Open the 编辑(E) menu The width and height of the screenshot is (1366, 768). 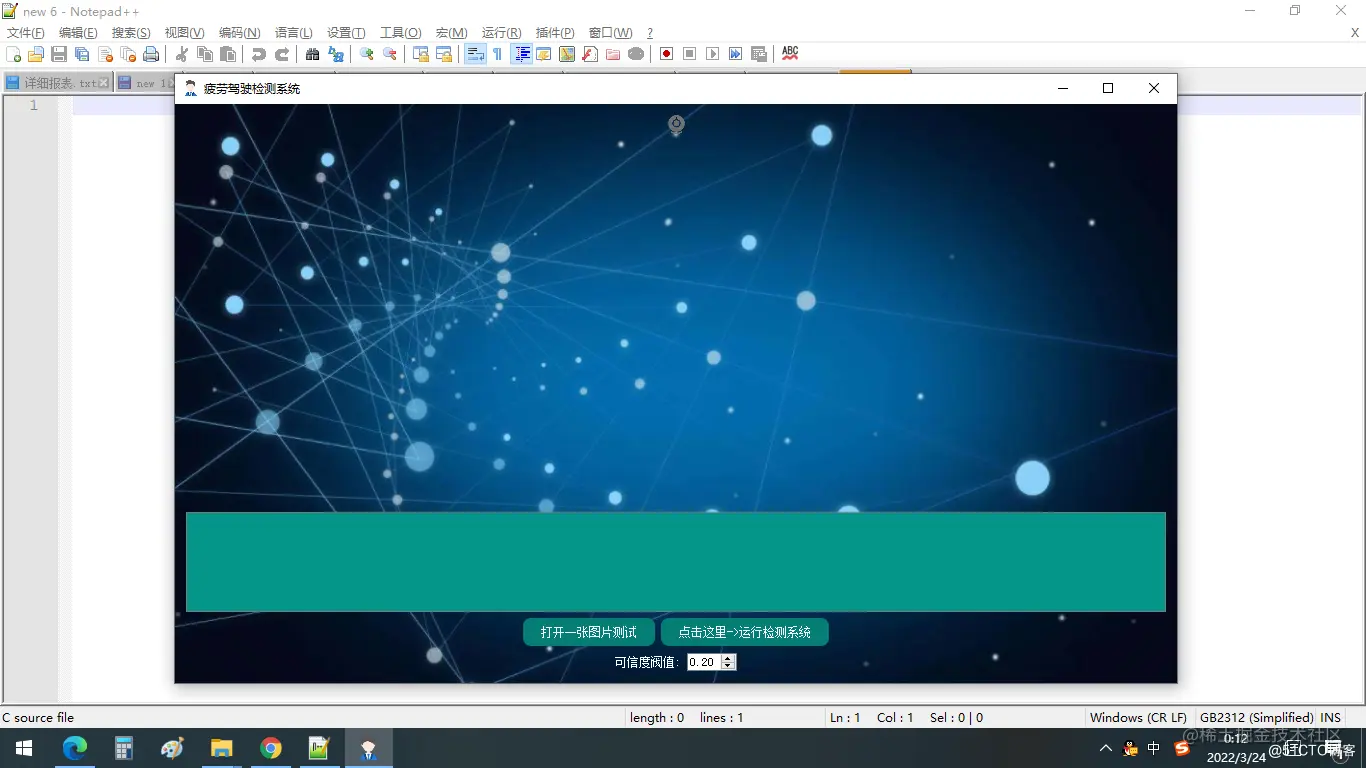pos(78,33)
